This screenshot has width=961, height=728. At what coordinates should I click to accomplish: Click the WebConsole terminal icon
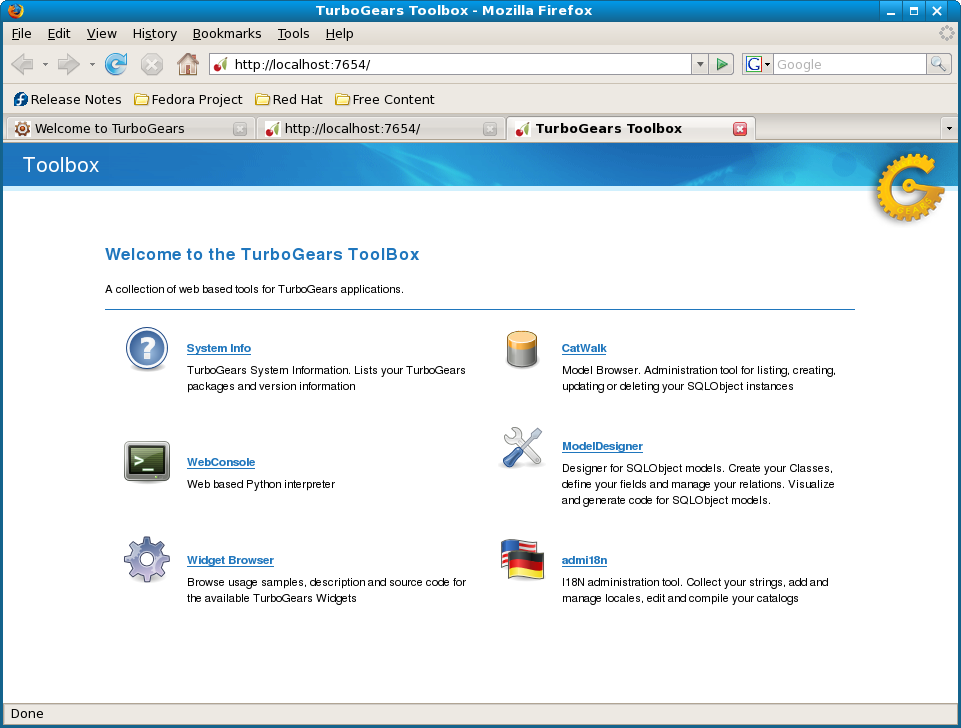point(147,461)
